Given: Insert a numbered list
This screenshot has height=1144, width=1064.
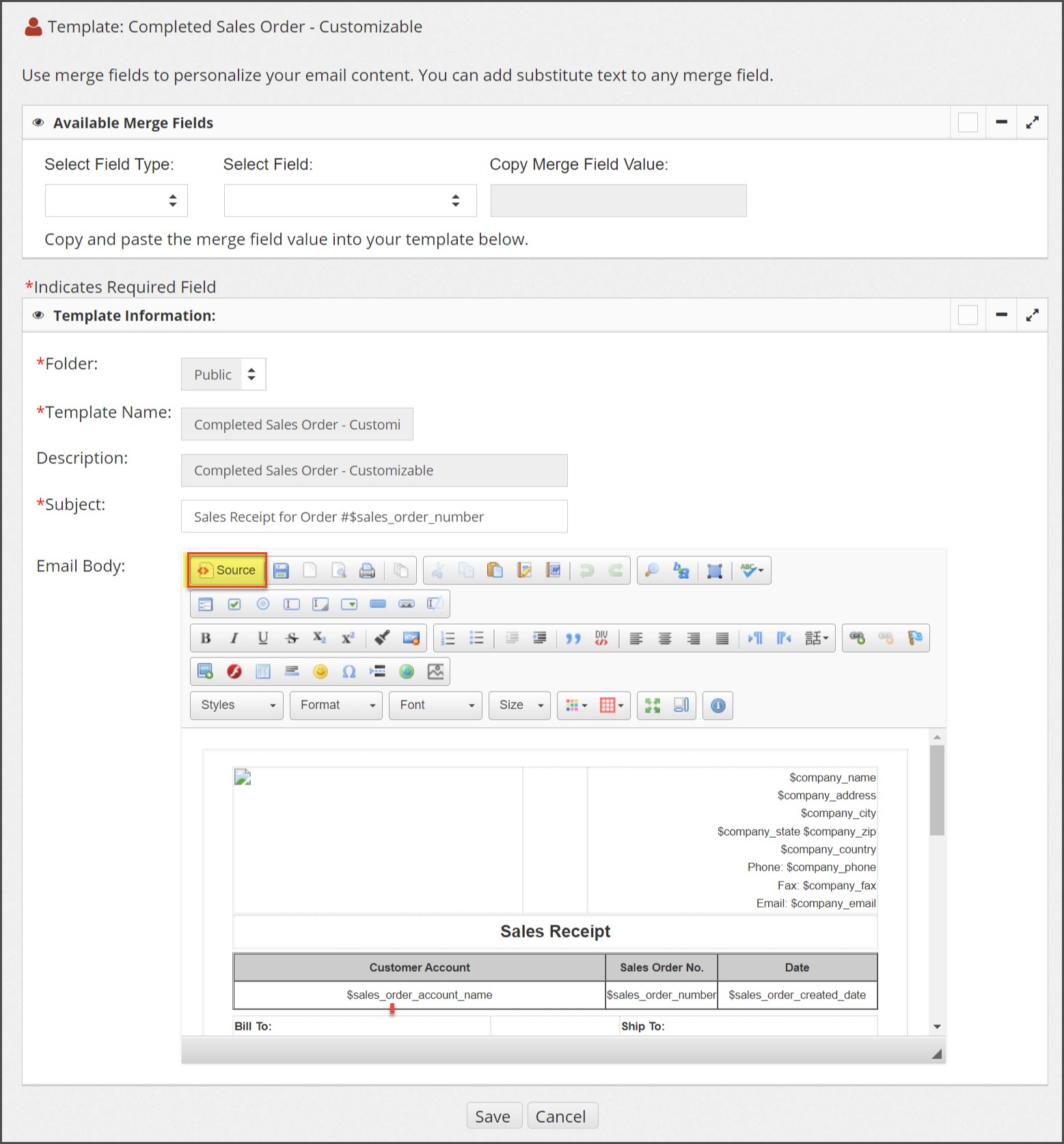Looking at the screenshot, I should tap(448, 638).
